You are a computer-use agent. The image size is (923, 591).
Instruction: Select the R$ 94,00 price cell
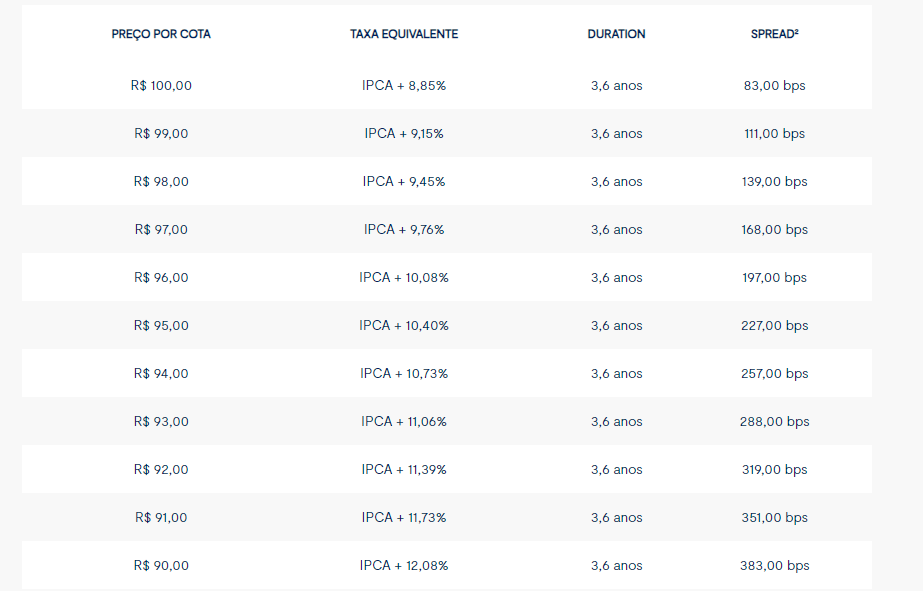(x=161, y=373)
